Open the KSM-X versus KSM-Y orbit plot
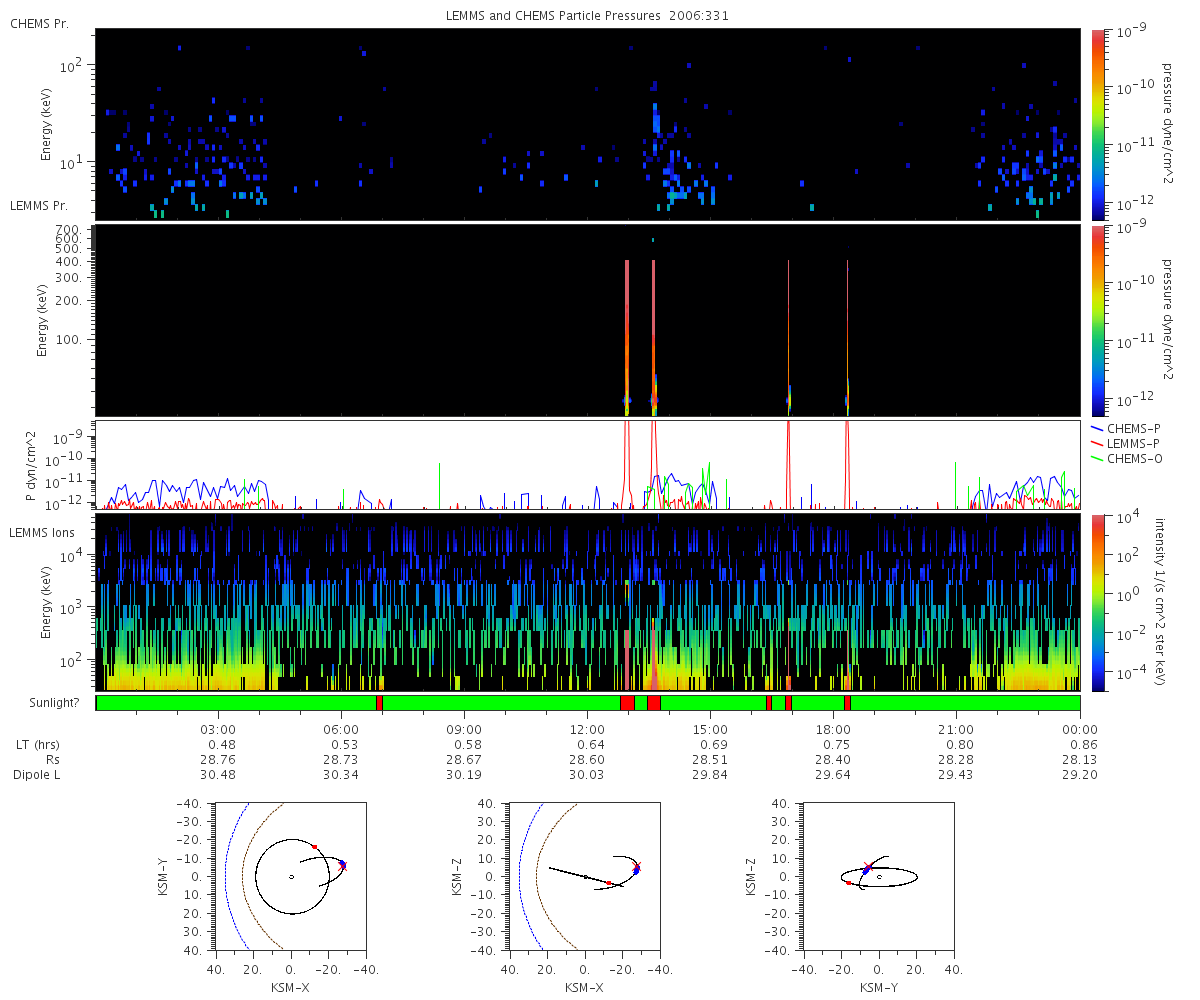This screenshot has height=1000, width=1200. [x=291, y=876]
